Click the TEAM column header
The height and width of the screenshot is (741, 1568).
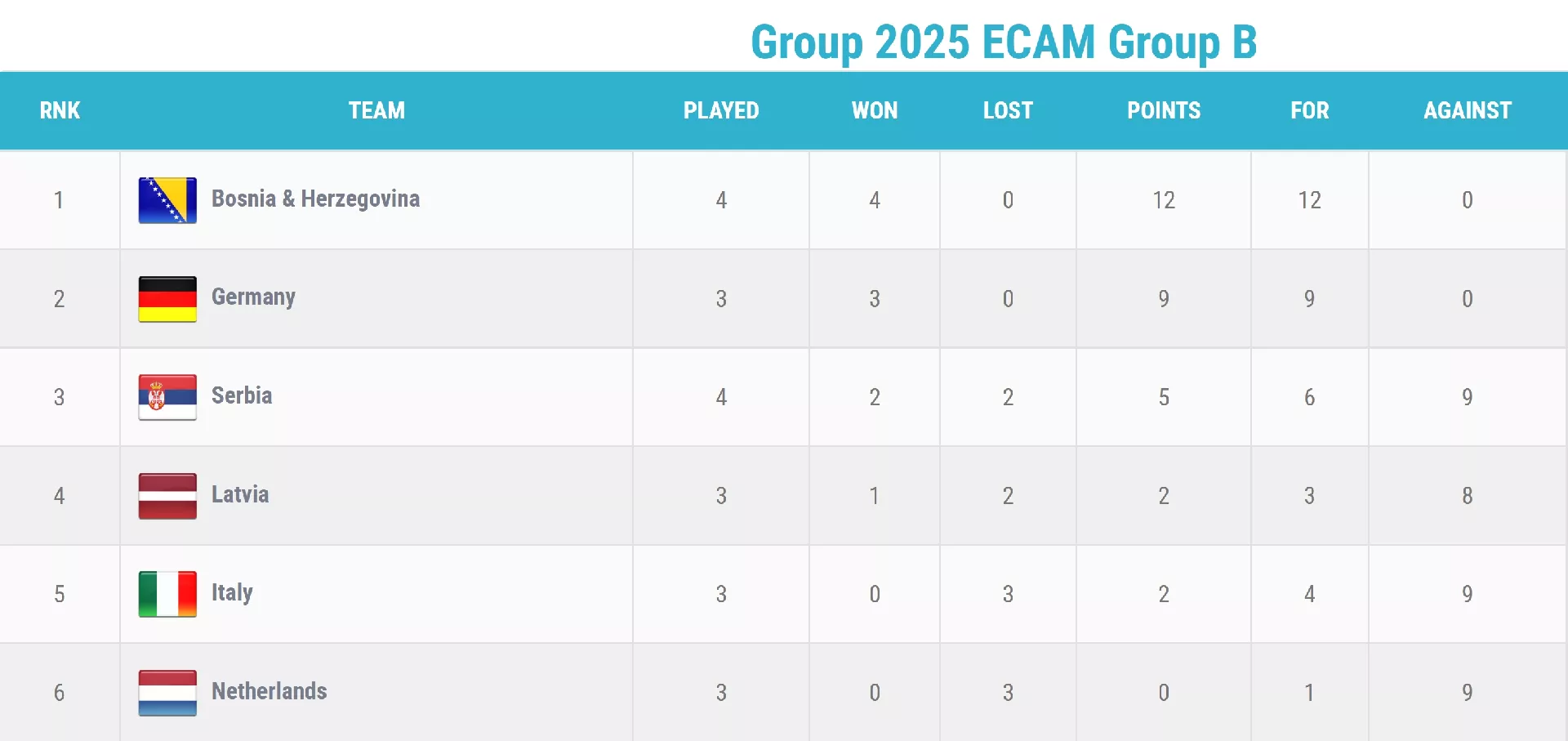pos(376,110)
